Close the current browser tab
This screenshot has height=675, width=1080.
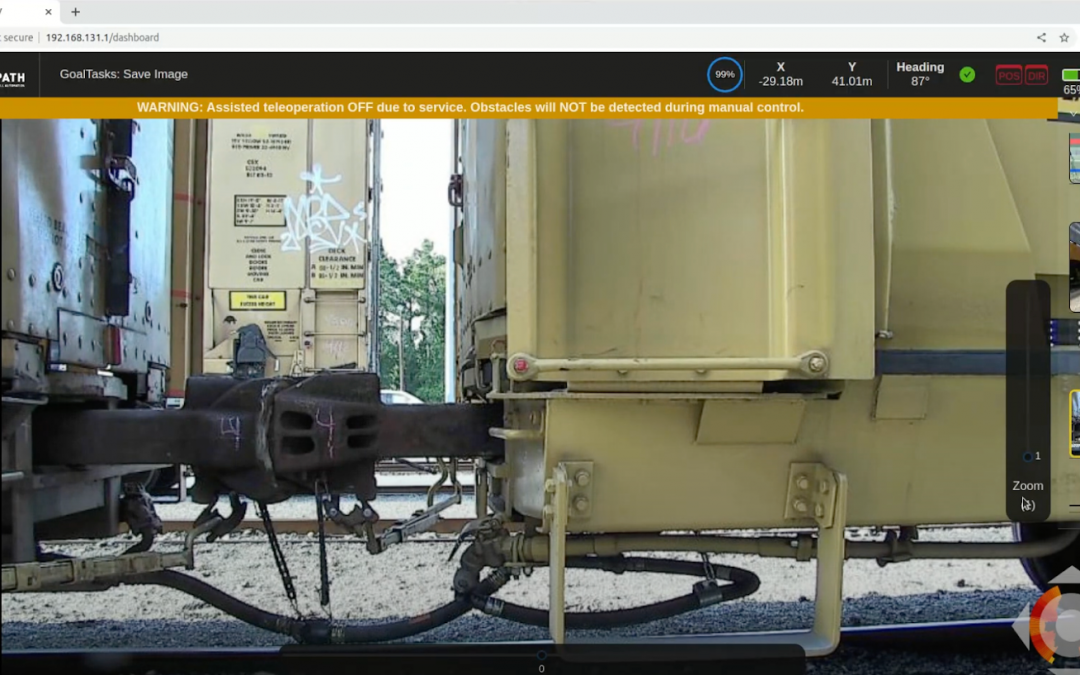click(x=48, y=12)
